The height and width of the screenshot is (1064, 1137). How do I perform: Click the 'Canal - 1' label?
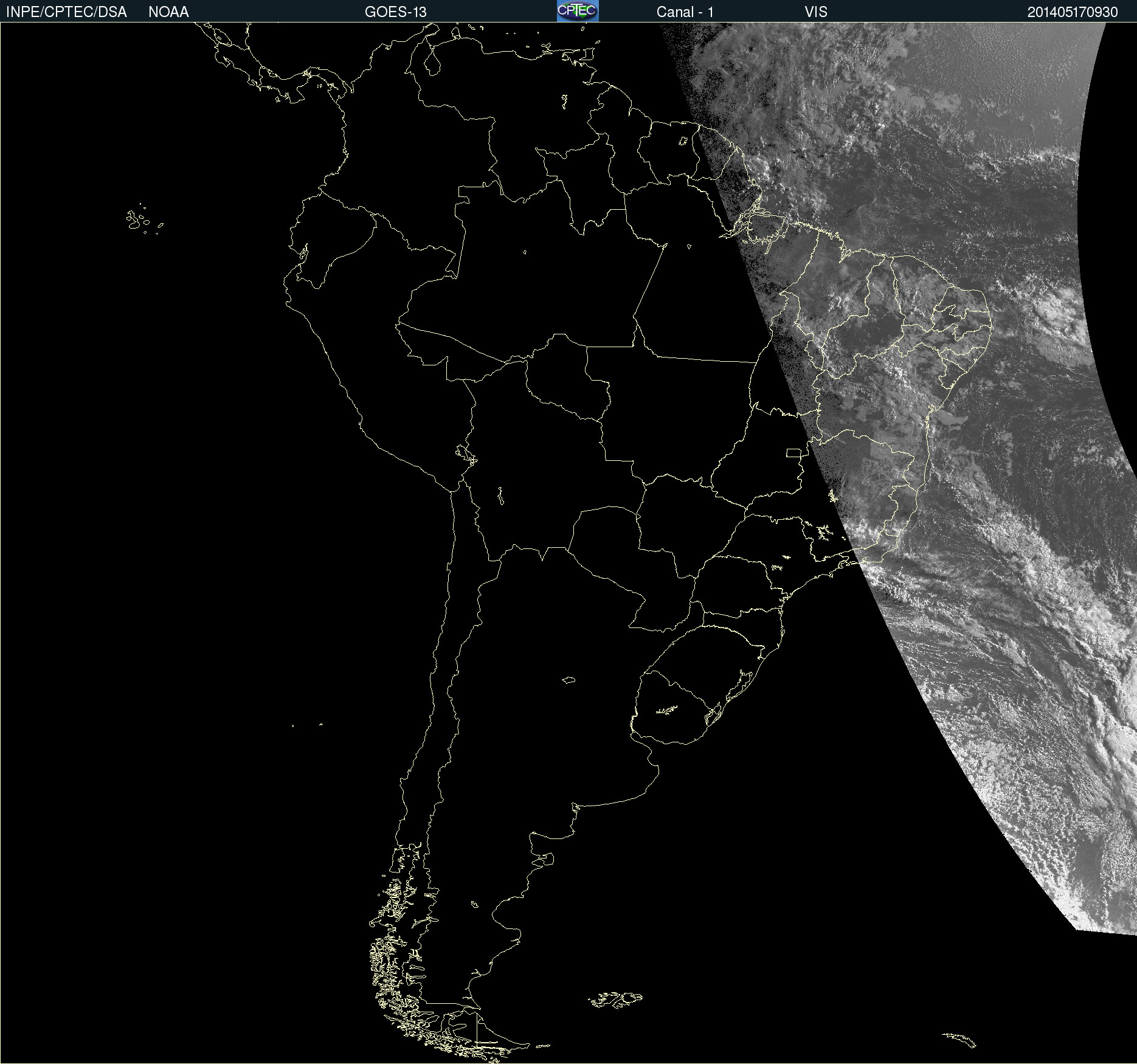click(x=685, y=12)
